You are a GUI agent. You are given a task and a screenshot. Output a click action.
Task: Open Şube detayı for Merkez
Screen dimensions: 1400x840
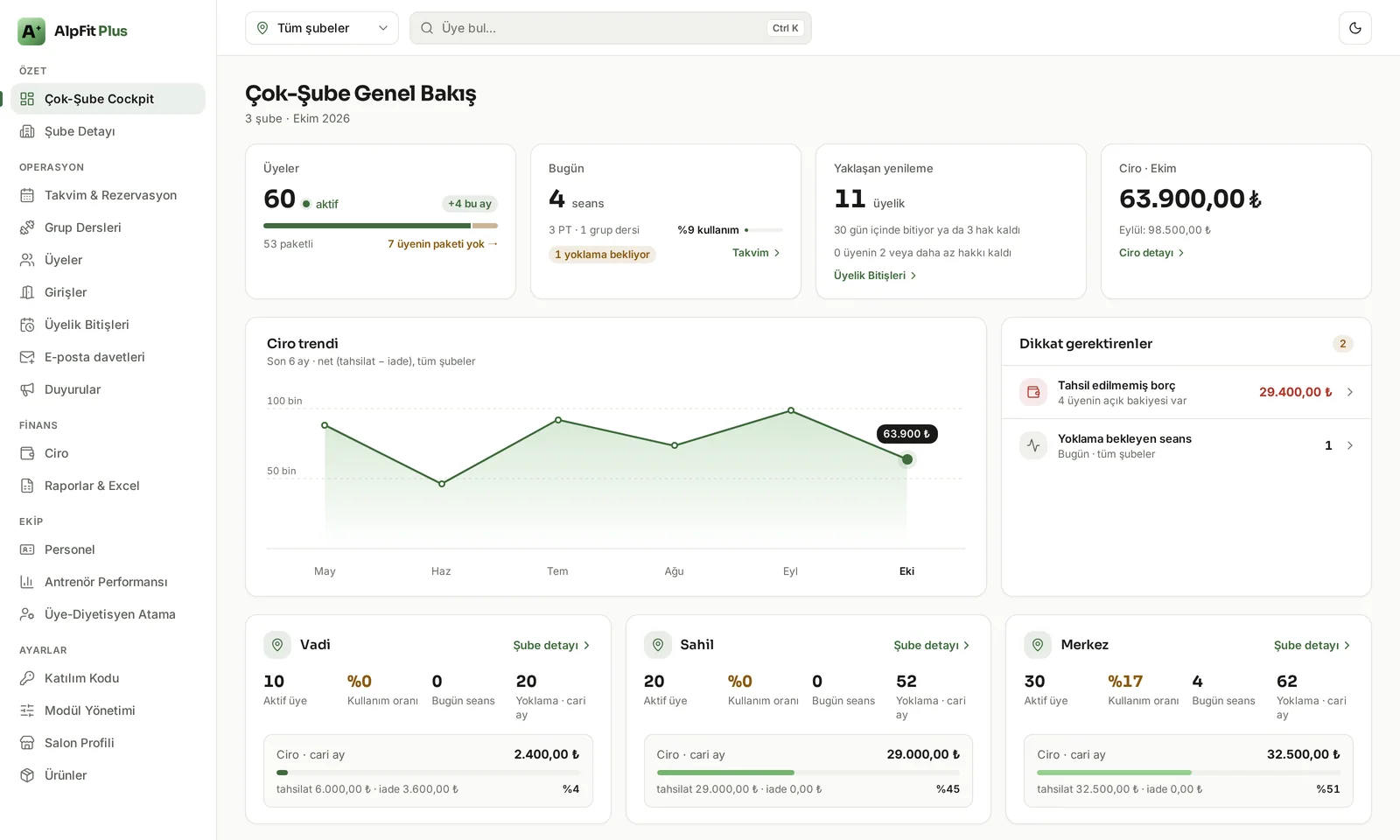coord(1312,646)
